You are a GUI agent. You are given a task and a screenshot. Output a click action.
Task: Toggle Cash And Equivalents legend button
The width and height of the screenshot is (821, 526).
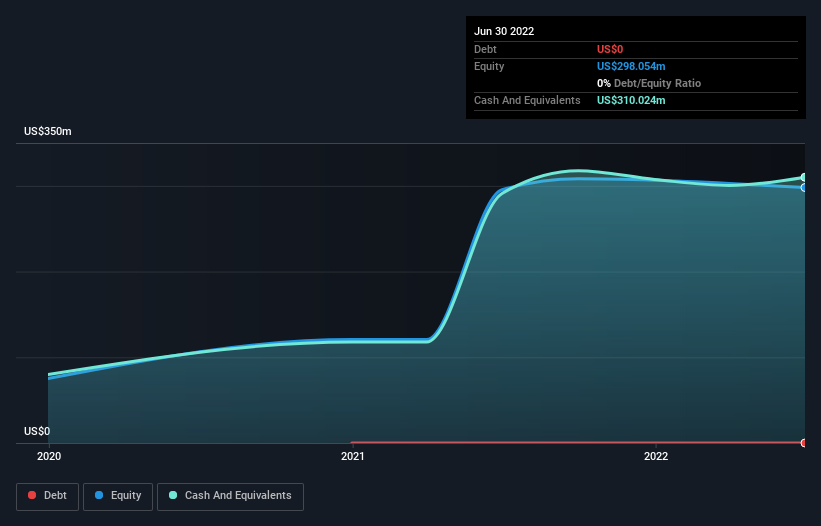(x=230, y=496)
